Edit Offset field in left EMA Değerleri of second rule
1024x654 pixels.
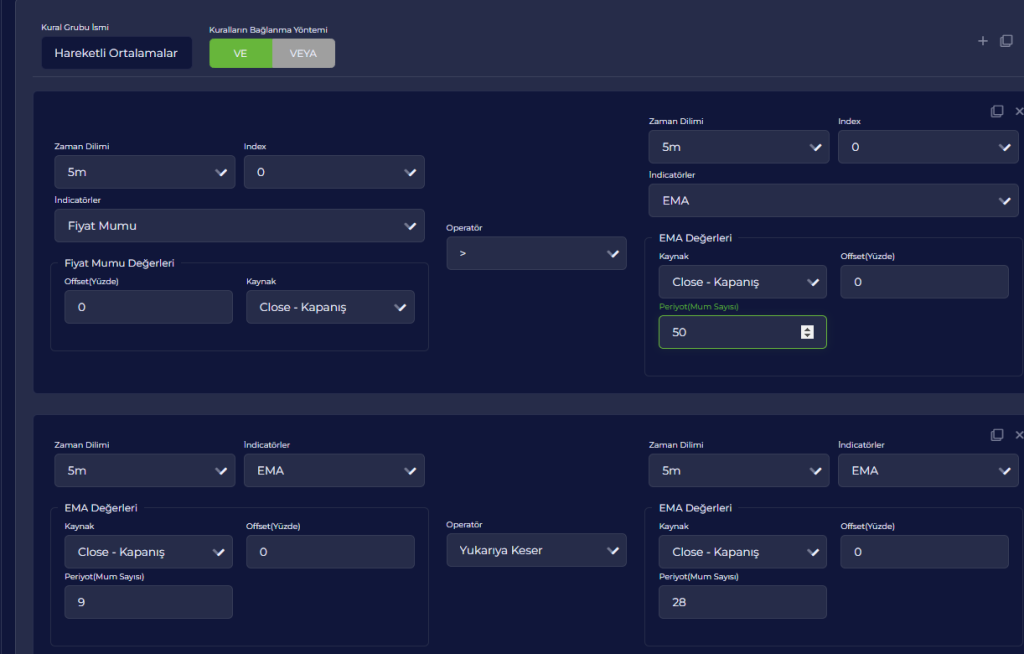pos(330,552)
